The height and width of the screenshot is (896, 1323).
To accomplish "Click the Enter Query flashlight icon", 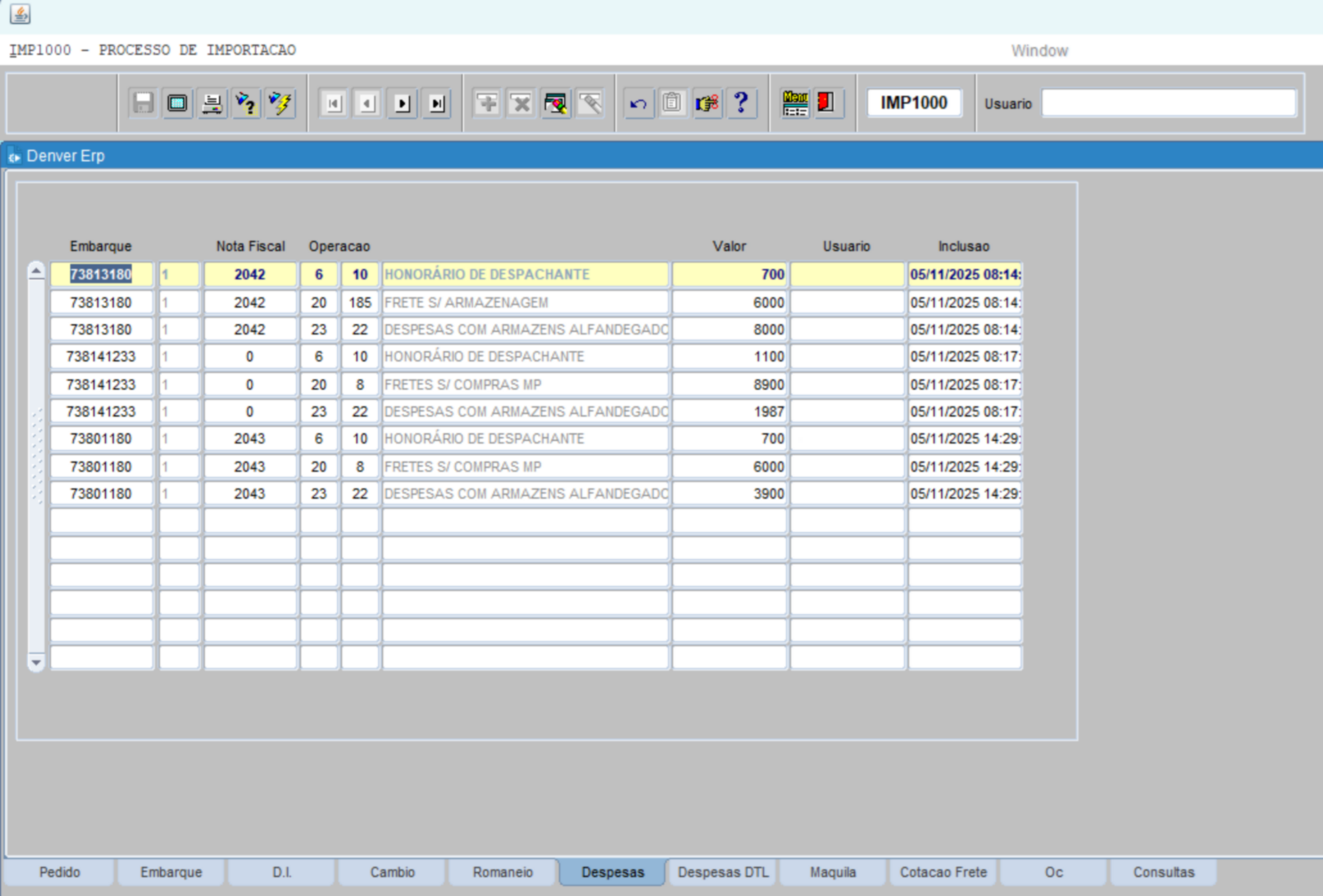I will coord(247,104).
